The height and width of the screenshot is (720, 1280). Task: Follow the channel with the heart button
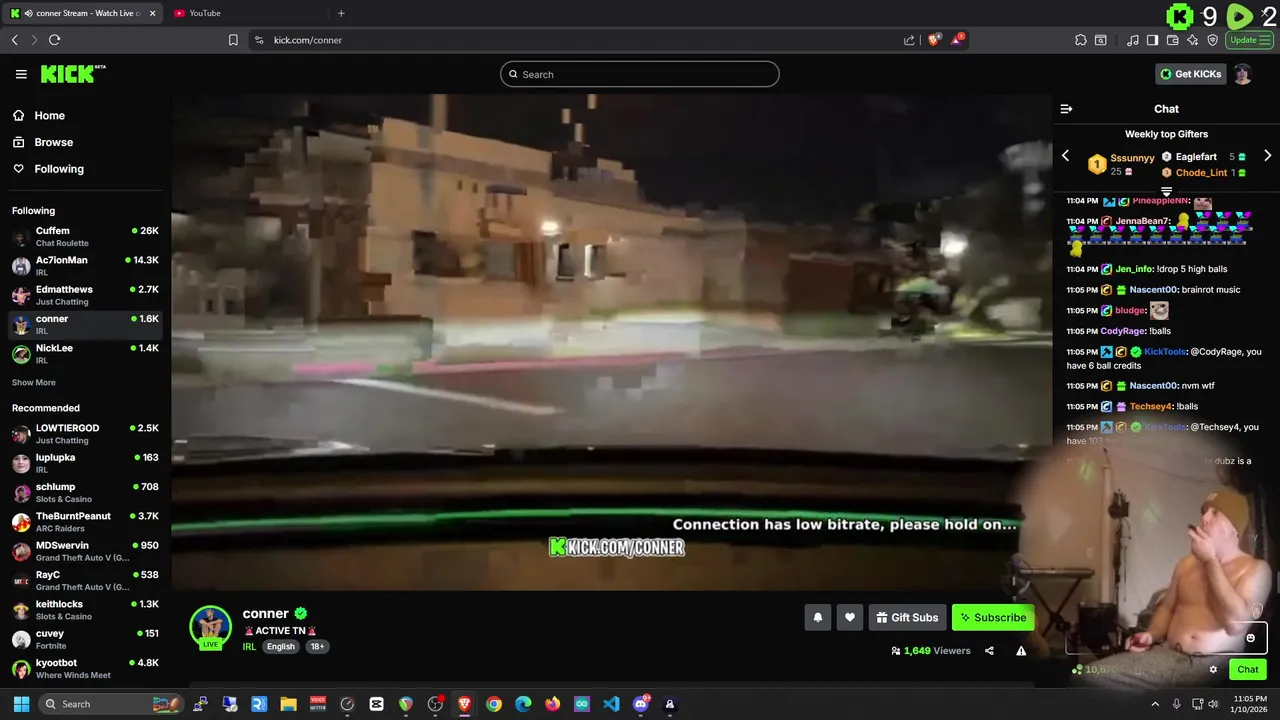(850, 617)
